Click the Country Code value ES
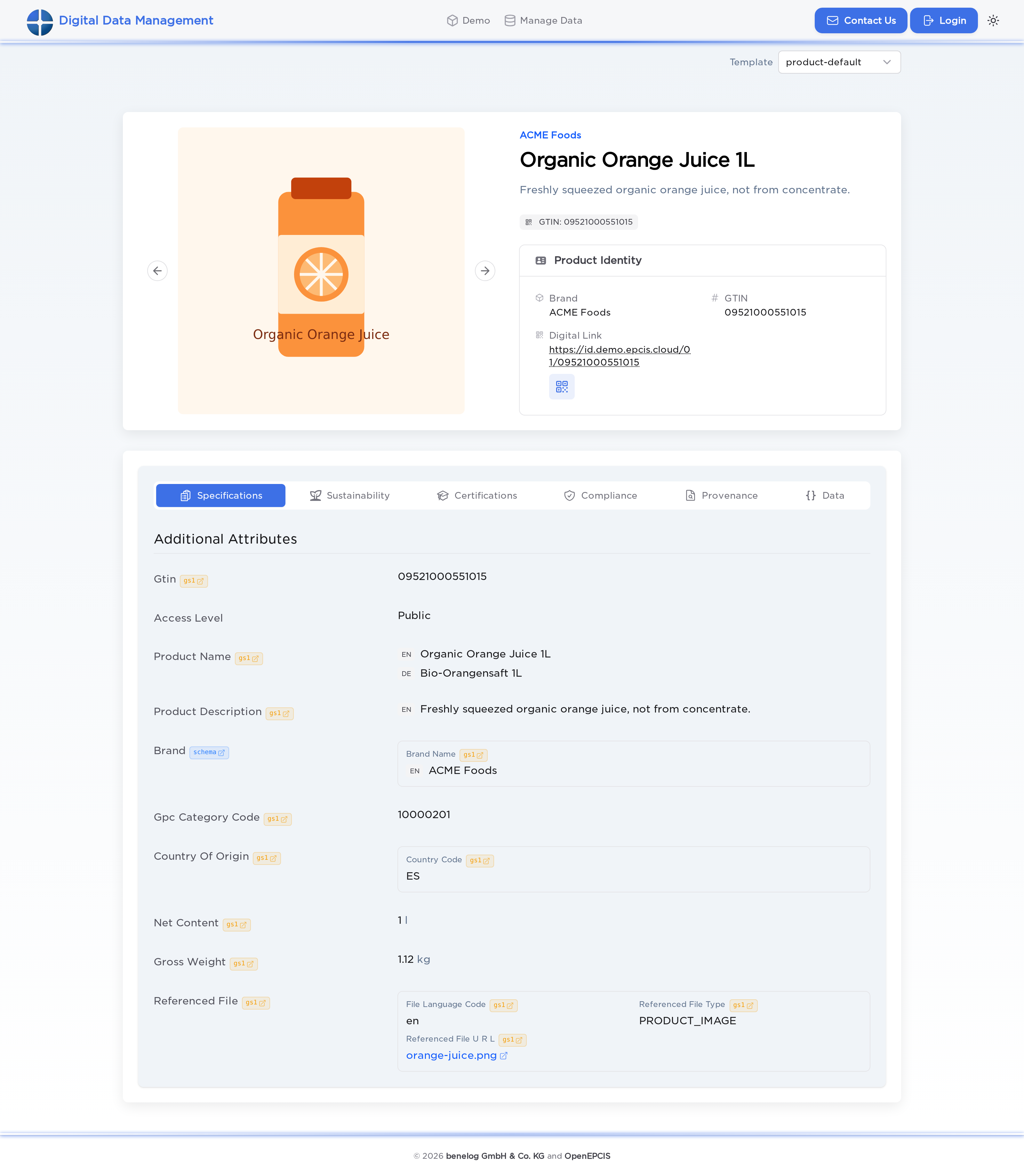1024x1176 pixels. click(x=413, y=877)
